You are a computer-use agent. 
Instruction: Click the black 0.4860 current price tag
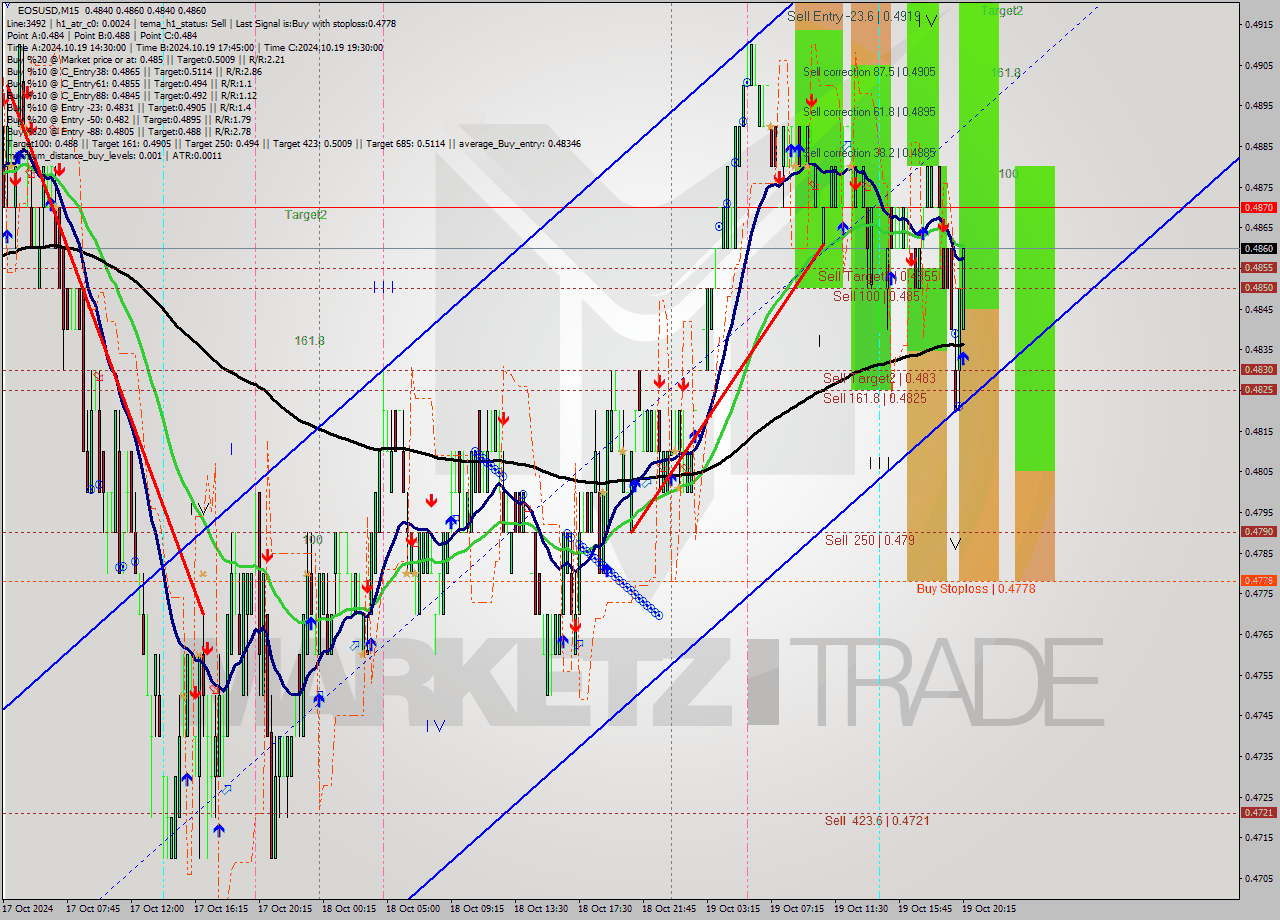click(1258, 248)
